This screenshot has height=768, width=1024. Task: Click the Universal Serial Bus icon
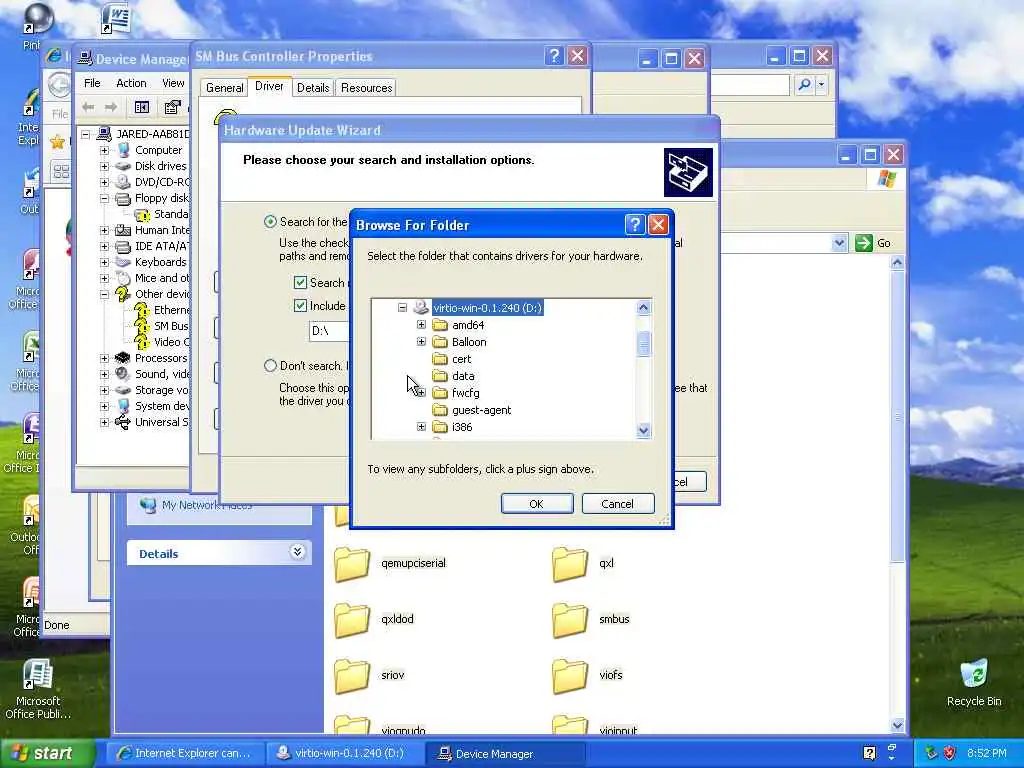click(x=123, y=422)
